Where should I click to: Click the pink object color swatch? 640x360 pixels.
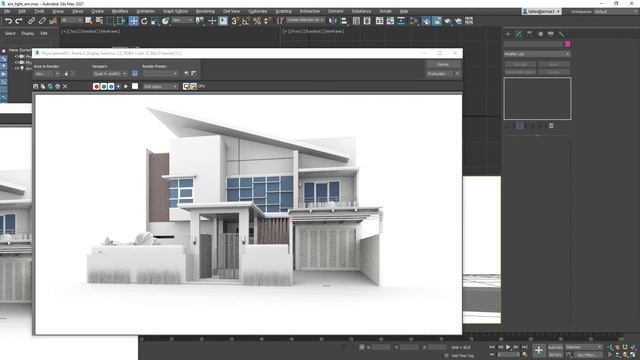(567, 44)
